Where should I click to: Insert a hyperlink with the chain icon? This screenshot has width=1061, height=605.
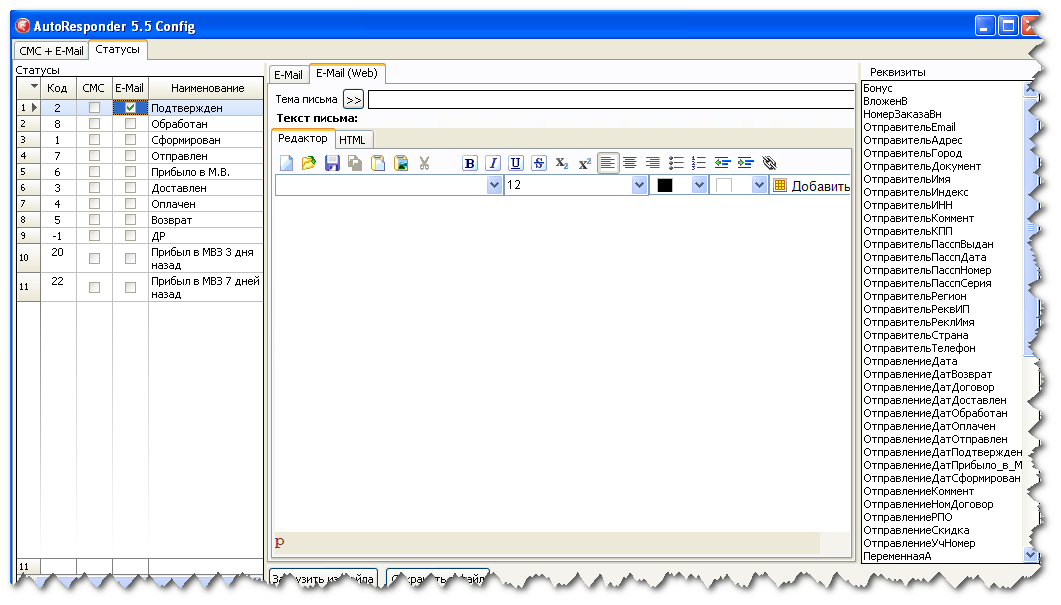pyautogui.click(x=769, y=163)
